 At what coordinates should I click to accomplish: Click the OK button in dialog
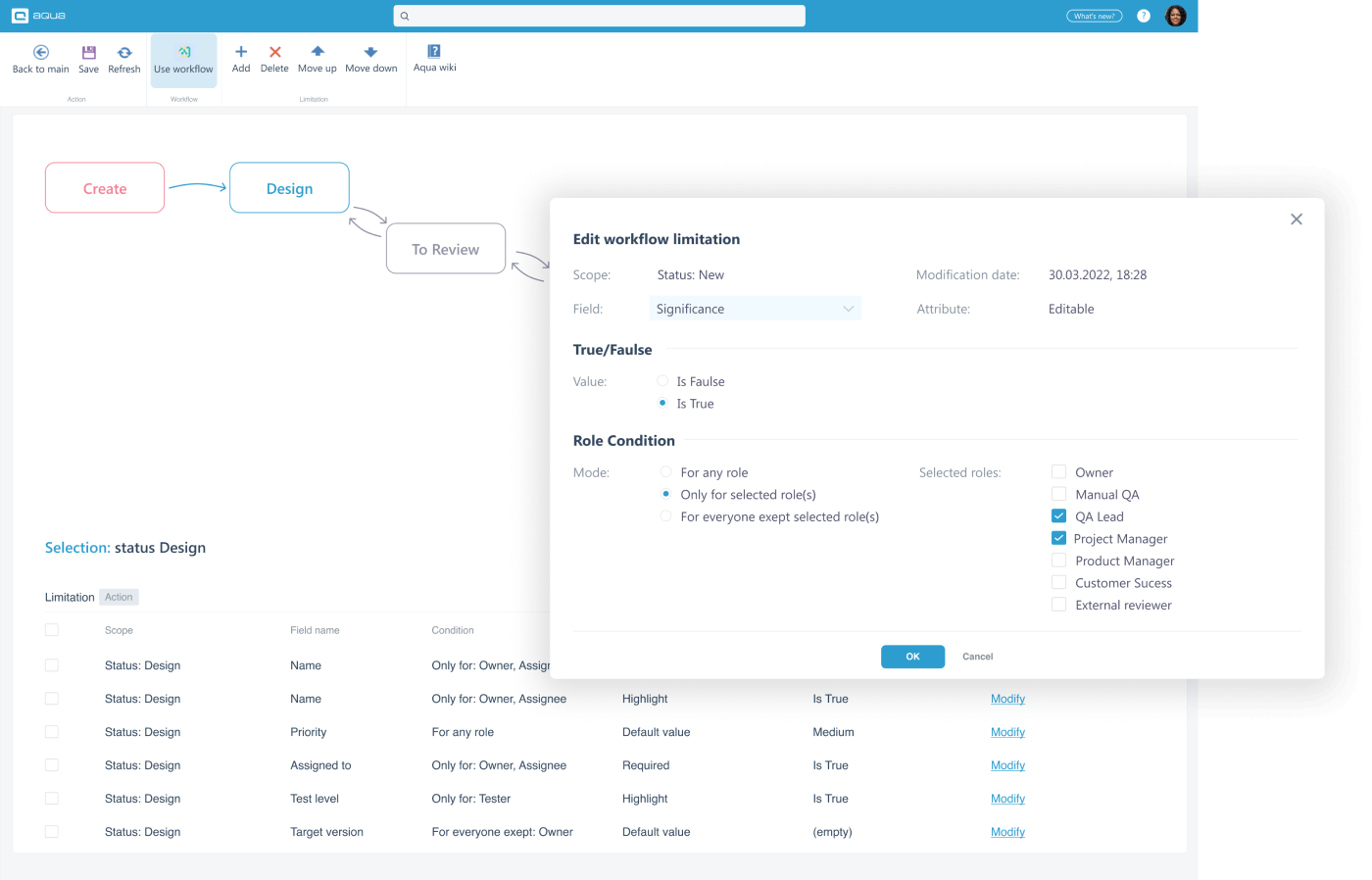tap(912, 657)
